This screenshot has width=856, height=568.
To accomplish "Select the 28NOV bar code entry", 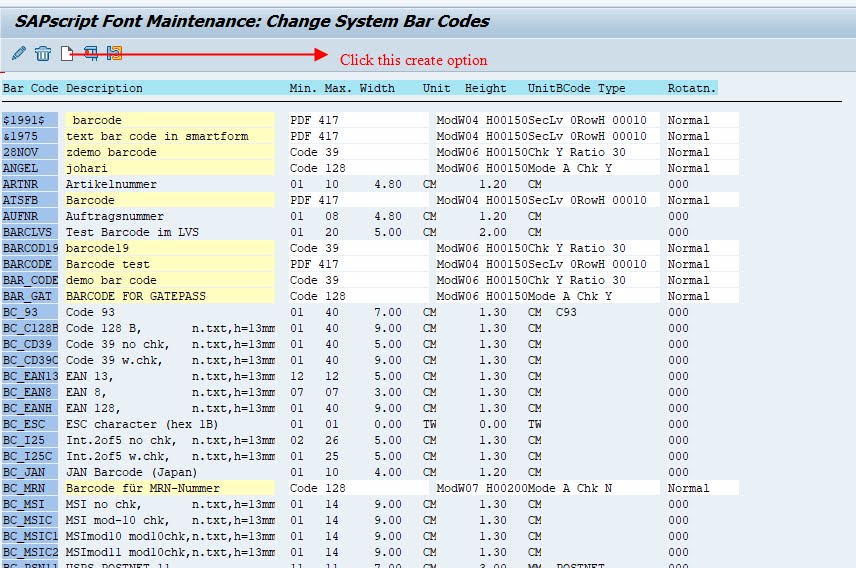I will [30, 152].
